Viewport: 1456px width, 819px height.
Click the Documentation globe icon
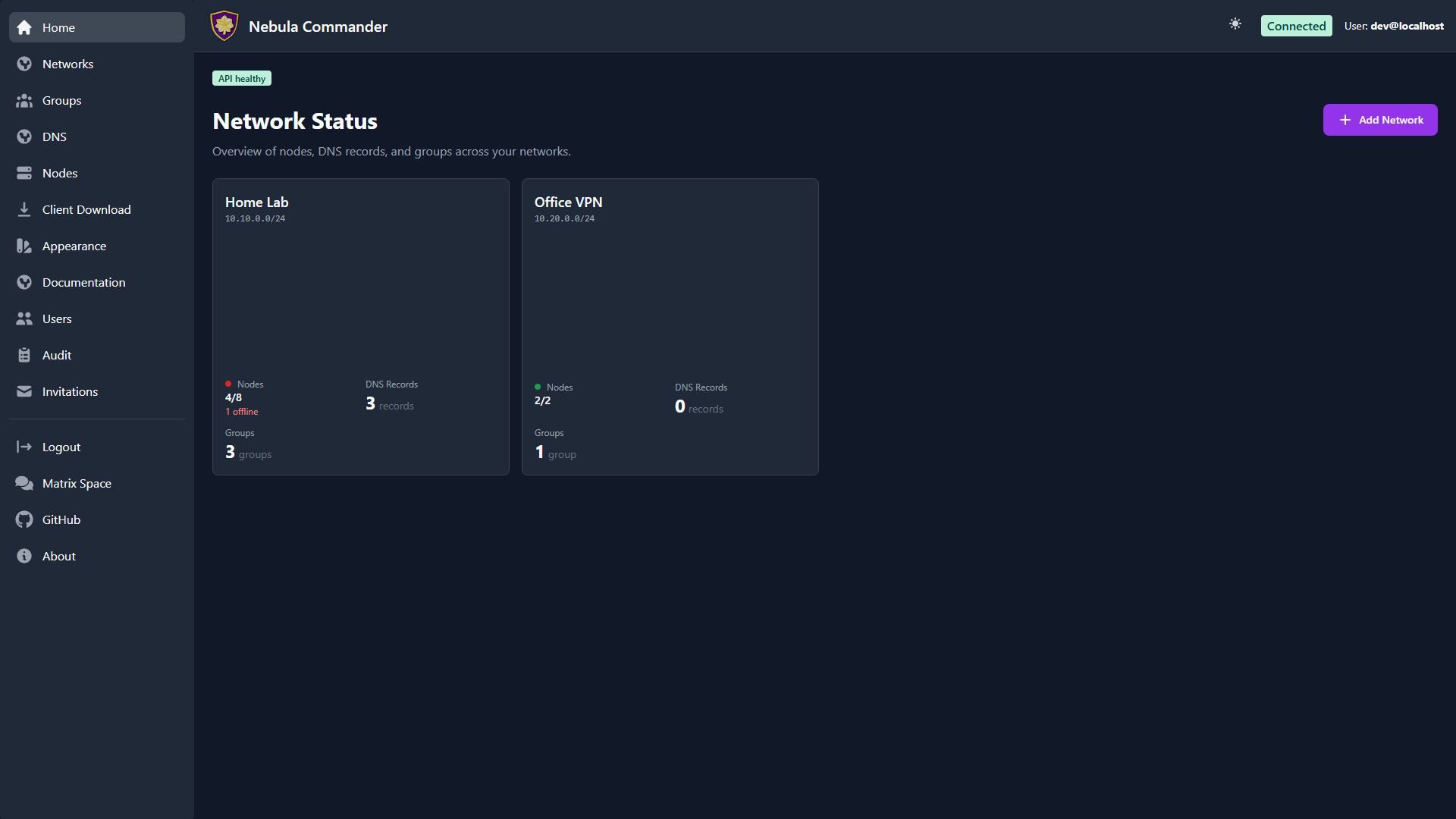point(24,282)
